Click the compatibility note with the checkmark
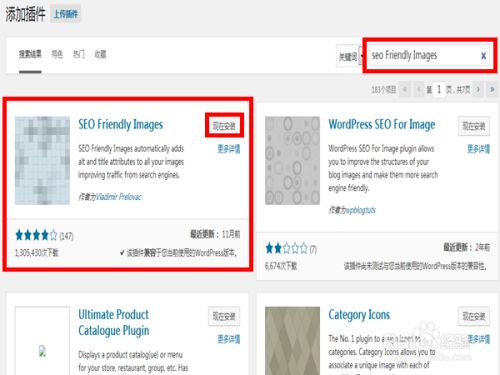The width and height of the screenshot is (500, 375). click(x=178, y=253)
